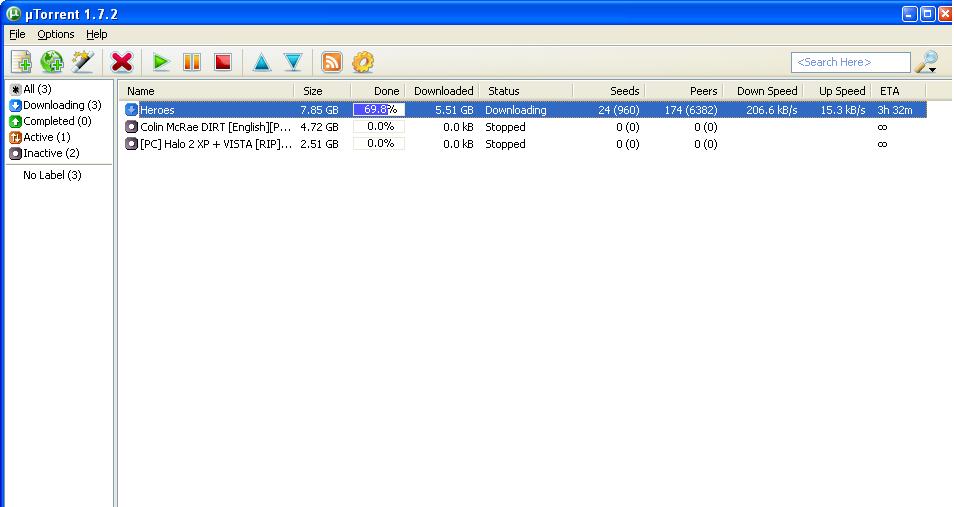
Task: Sort by the Down Speed column header
Action: (763, 91)
